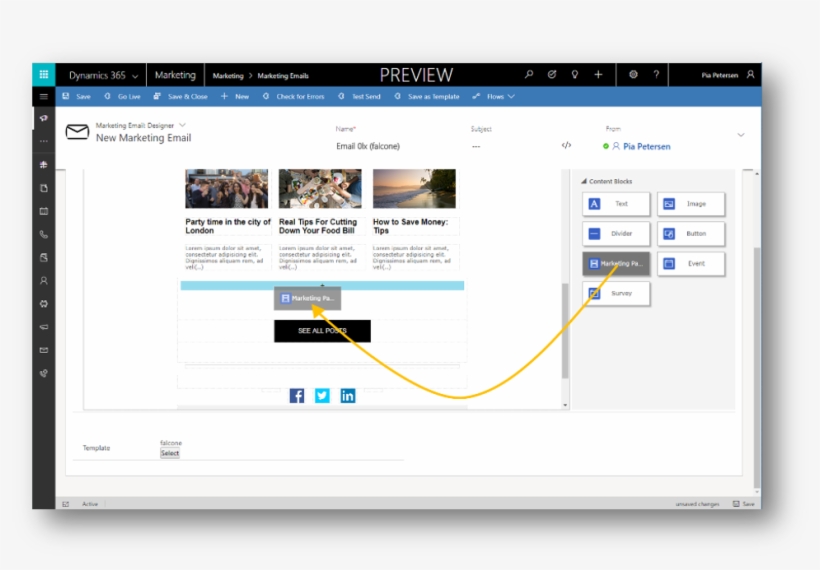This screenshot has width=820, height=570.
Task: Select the Divider content block
Action: (616, 234)
